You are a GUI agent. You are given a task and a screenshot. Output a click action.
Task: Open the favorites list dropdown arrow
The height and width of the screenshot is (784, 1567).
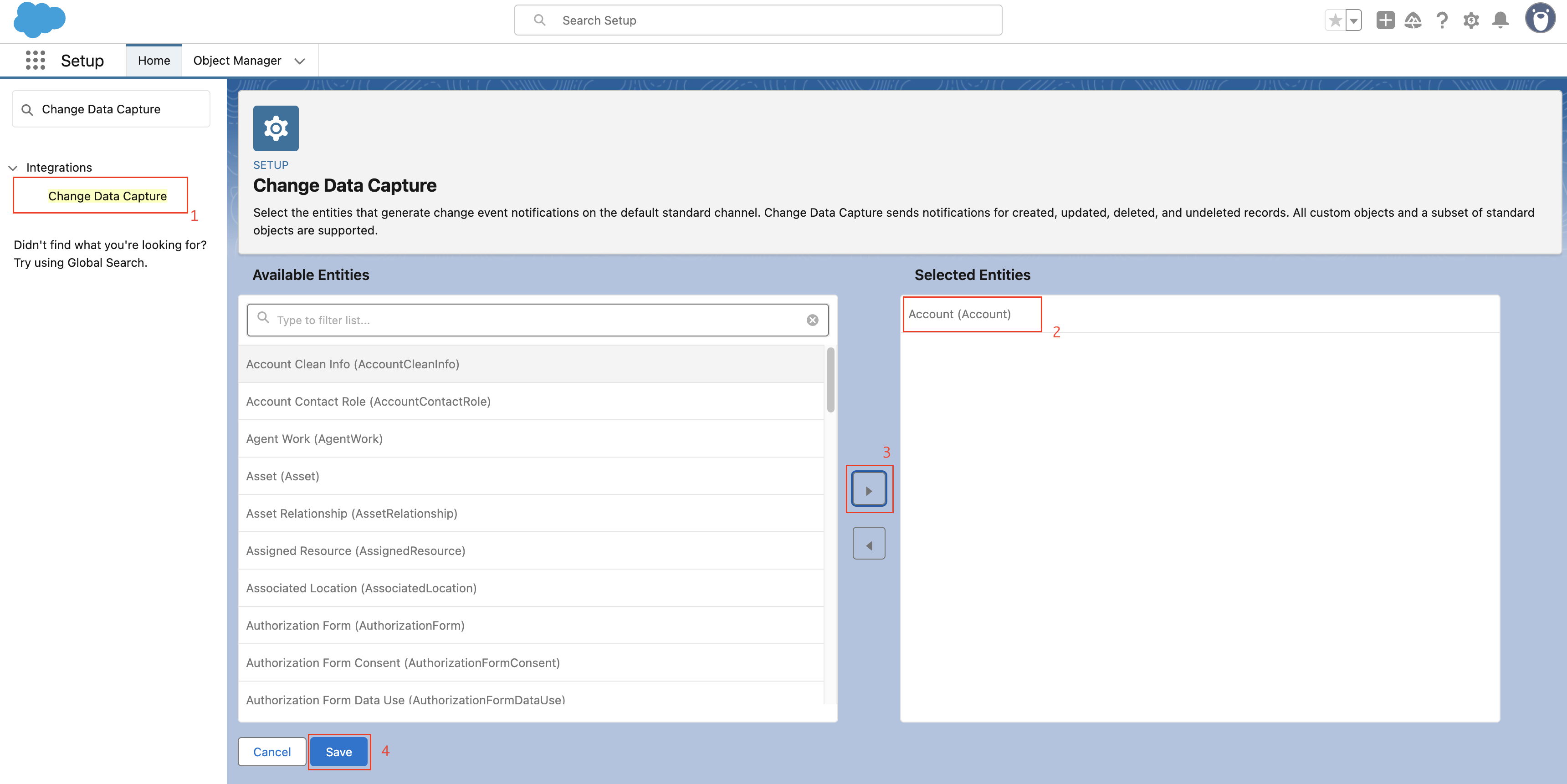tap(1353, 20)
